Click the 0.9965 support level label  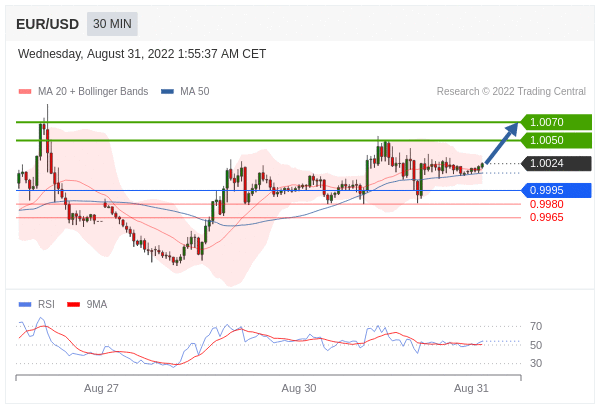click(546, 217)
